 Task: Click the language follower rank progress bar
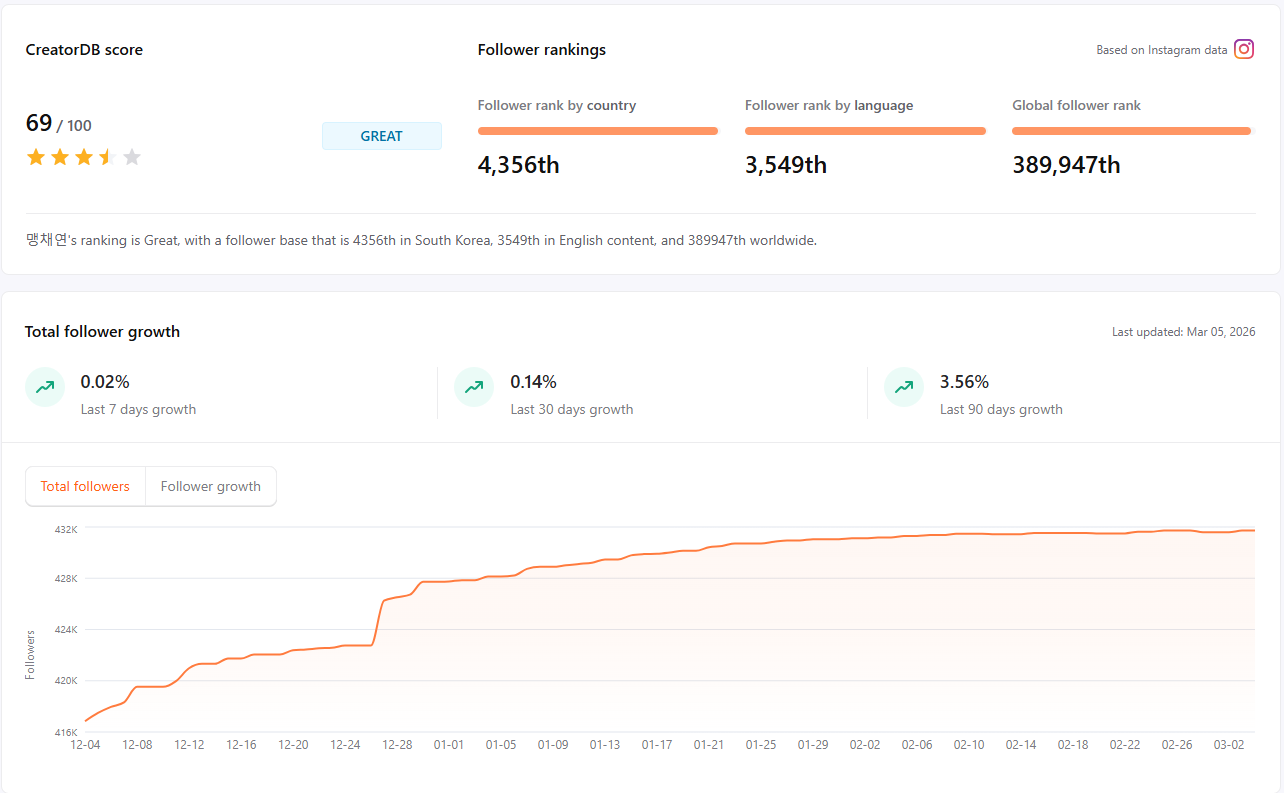coord(865,130)
